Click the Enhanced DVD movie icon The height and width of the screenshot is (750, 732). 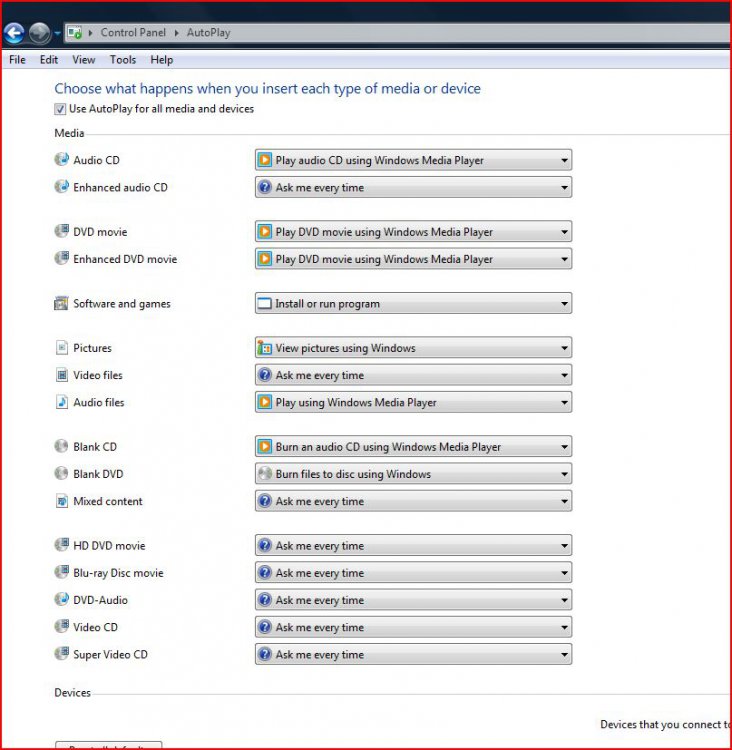(61, 258)
